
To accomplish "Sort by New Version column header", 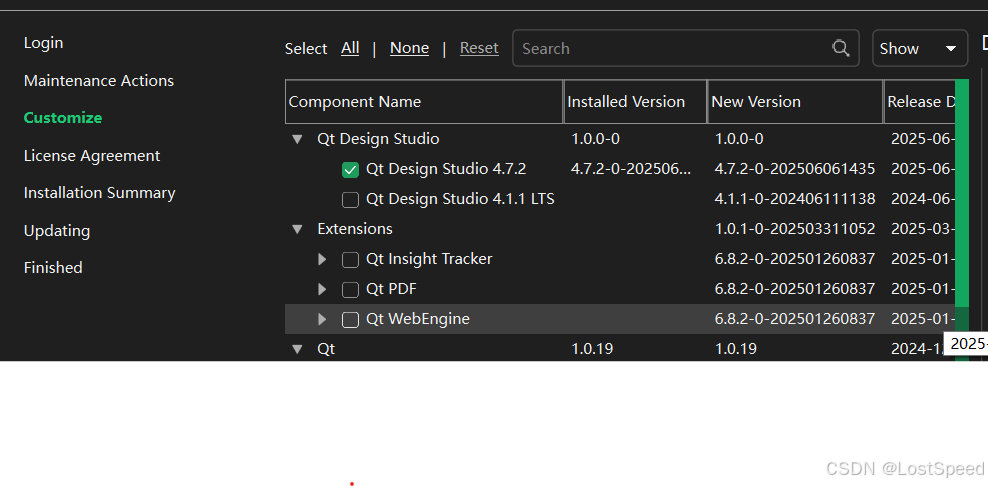I will (795, 101).
